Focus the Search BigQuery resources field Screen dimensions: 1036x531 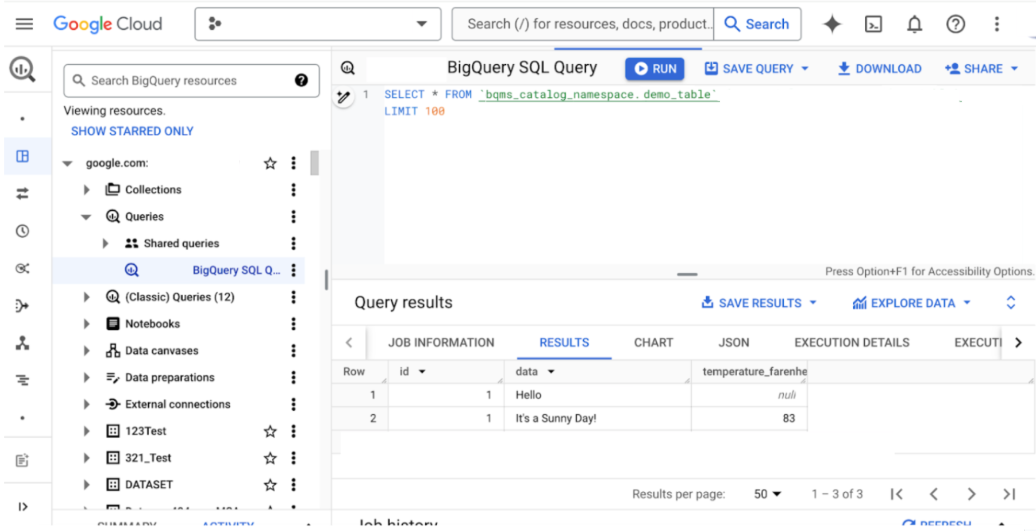(x=180, y=81)
